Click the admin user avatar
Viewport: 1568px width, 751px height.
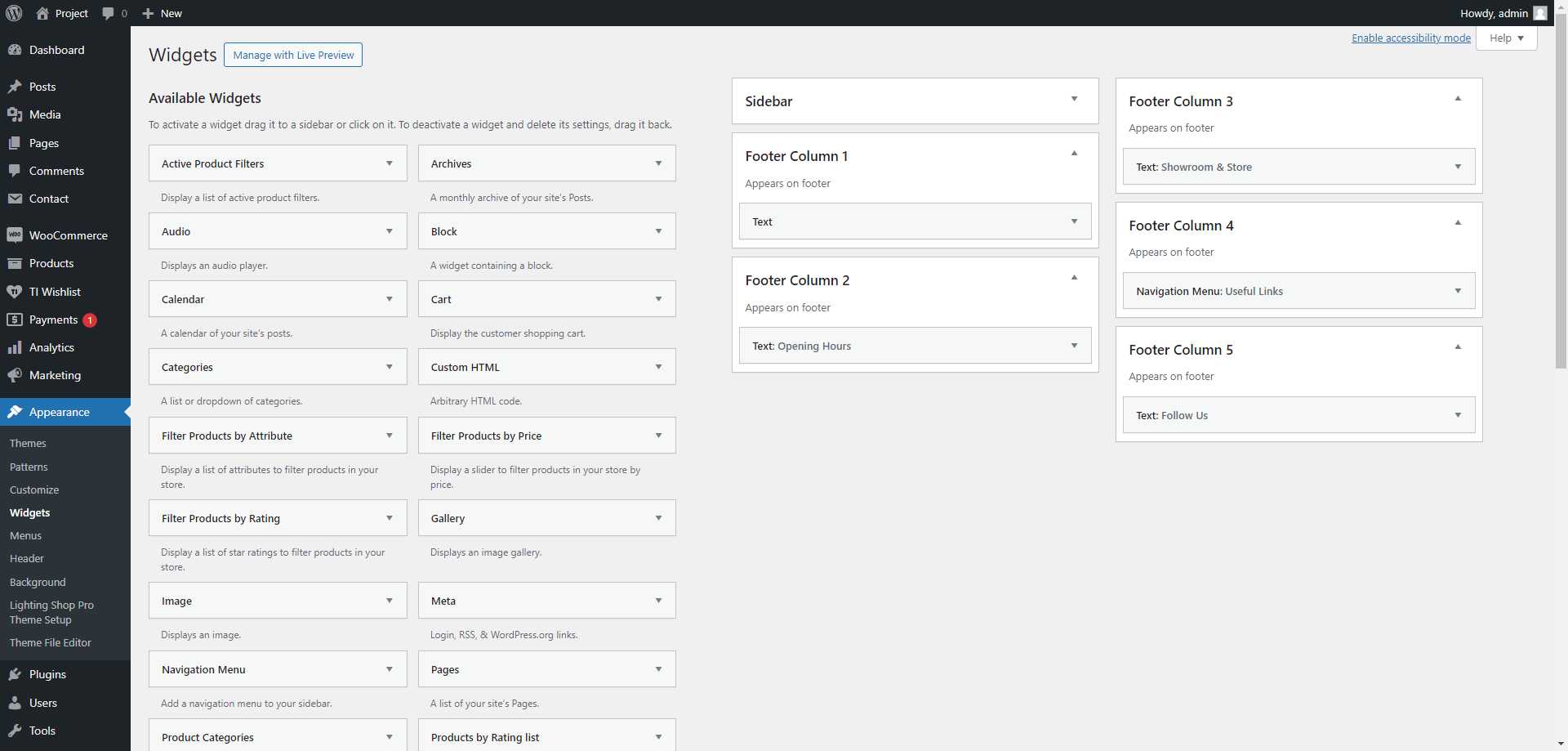(1540, 13)
